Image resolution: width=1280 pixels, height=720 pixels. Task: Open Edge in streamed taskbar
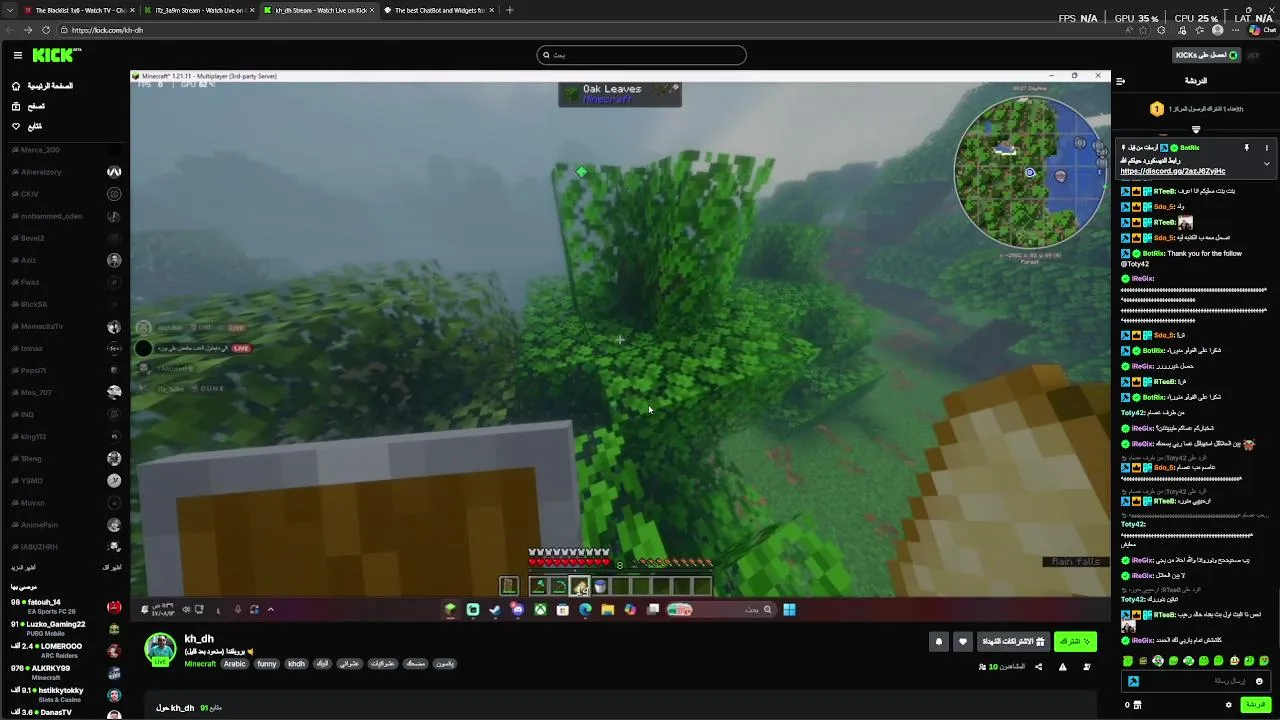[x=585, y=609]
